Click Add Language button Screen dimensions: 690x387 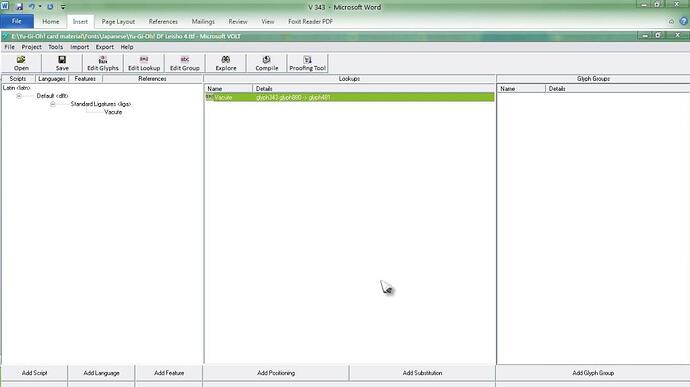(101, 373)
